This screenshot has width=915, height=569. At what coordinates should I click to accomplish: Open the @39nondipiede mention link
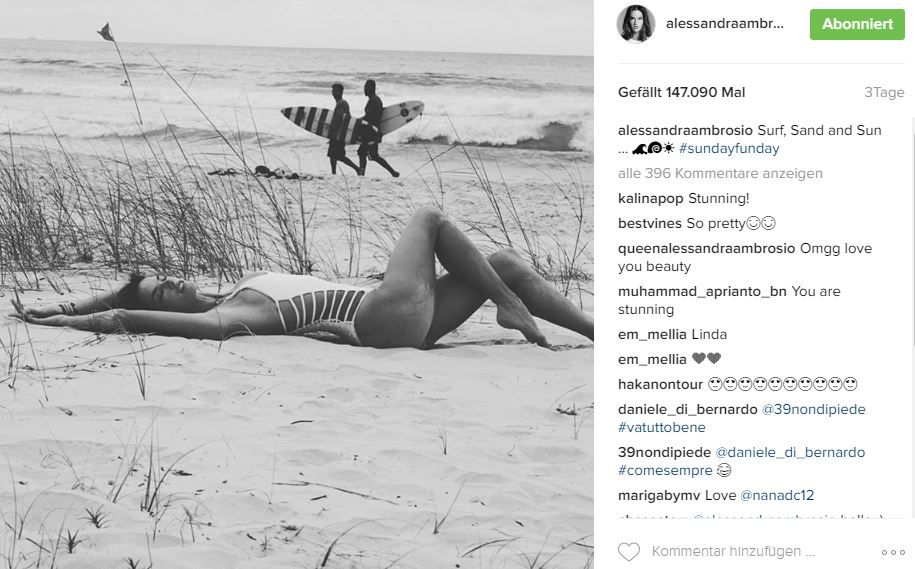click(813, 409)
